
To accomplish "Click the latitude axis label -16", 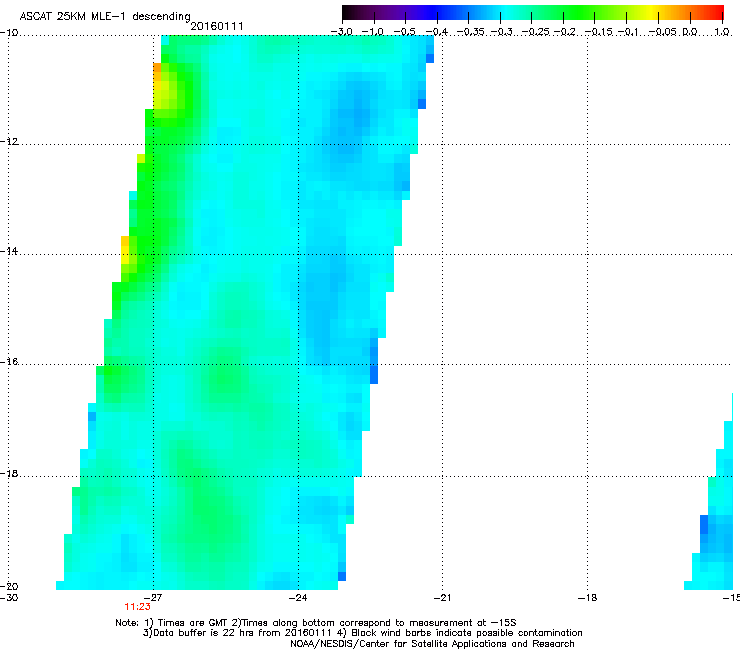I will 9,362.
